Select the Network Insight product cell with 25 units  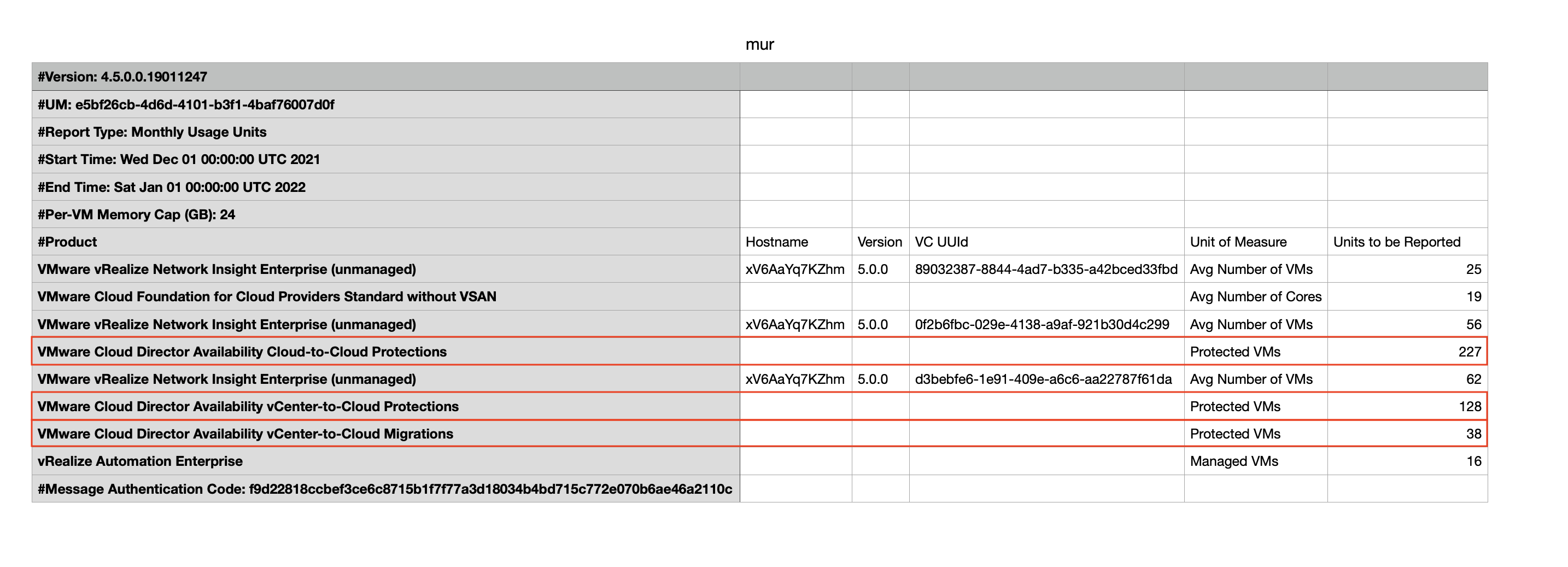[386, 269]
